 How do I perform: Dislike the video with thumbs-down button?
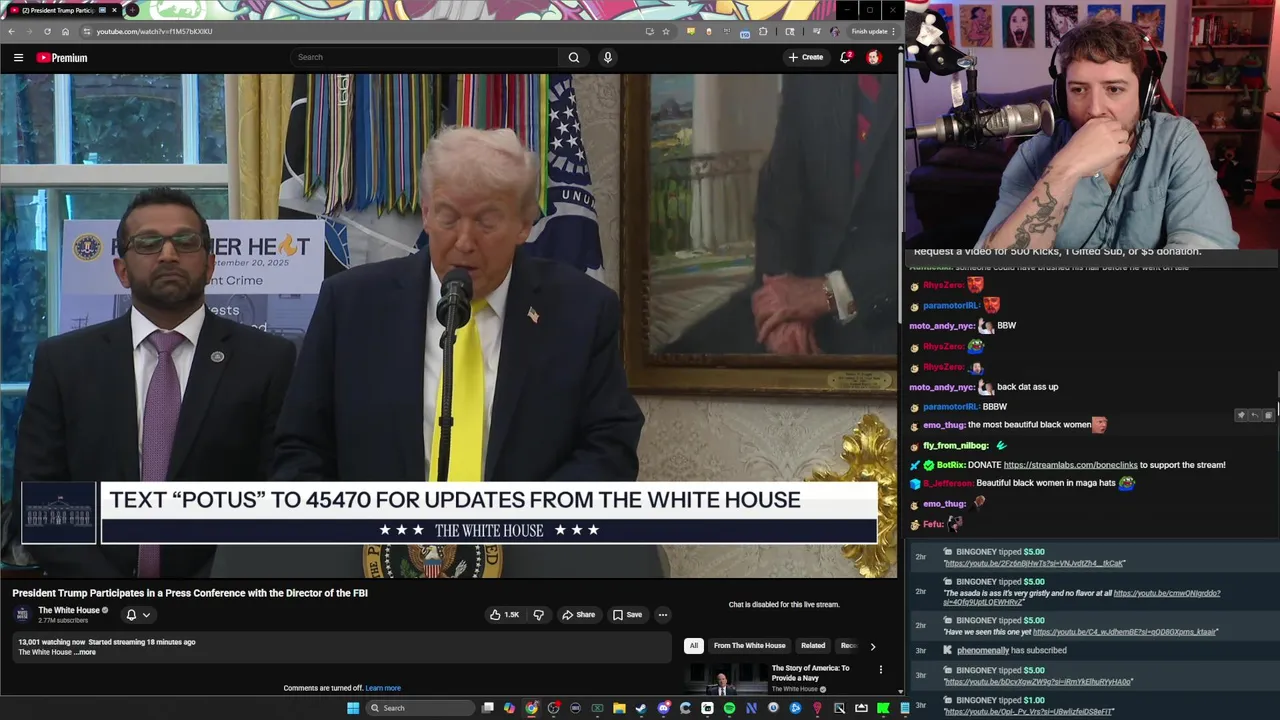coord(538,615)
